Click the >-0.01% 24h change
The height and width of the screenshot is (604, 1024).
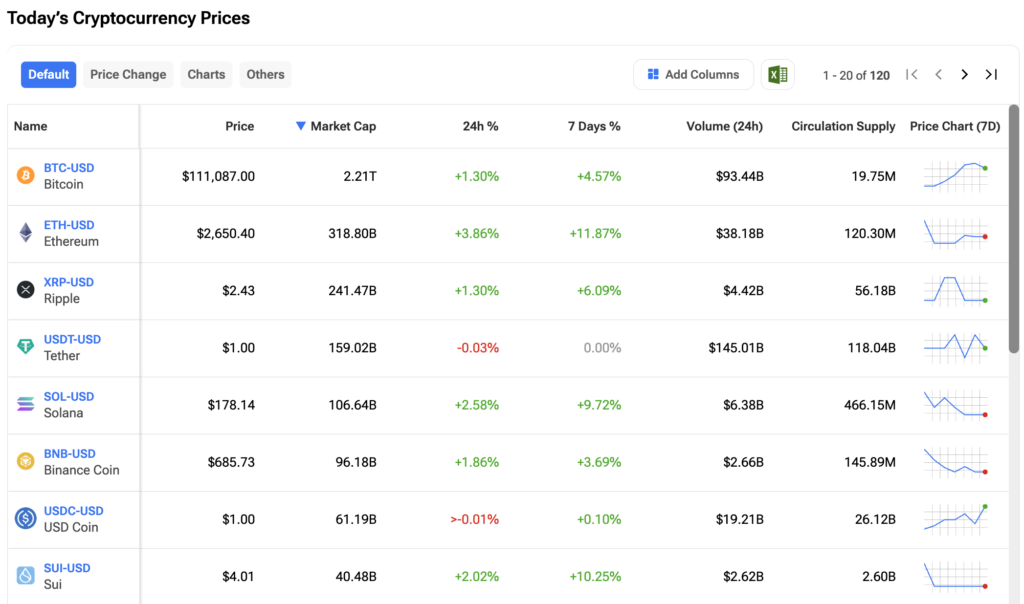pyautogui.click(x=475, y=519)
